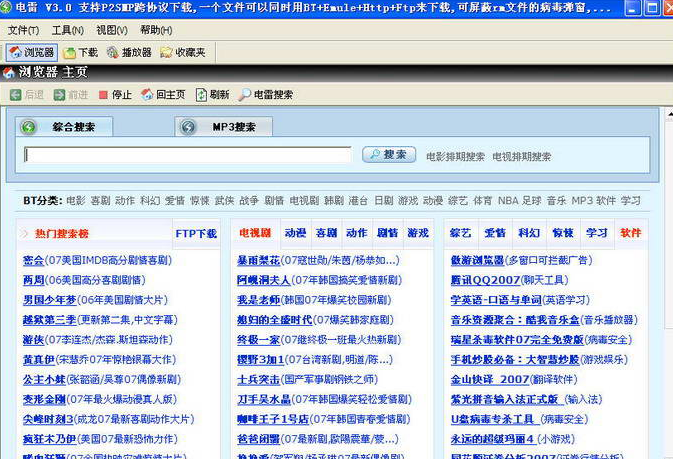The image size is (673, 459).
Task: Open the 帮助(H) menu
Action: click(156, 30)
